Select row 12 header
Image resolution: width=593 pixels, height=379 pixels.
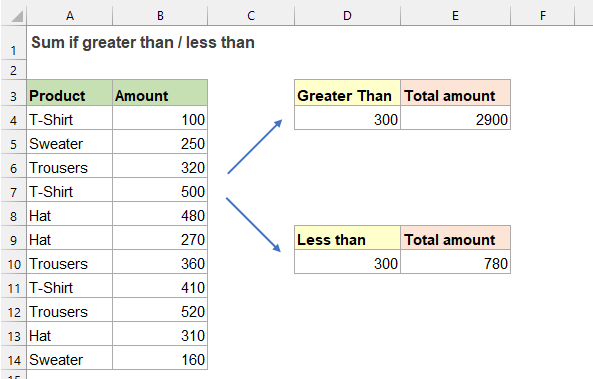(x=14, y=310)
